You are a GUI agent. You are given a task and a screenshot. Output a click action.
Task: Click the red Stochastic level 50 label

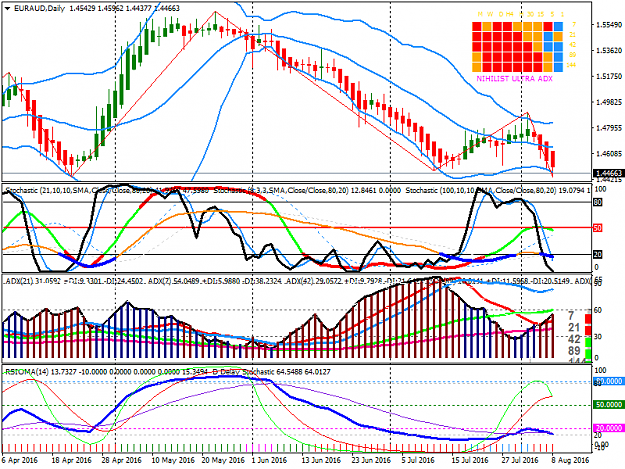pyautogui.click(x=597, y=228)
